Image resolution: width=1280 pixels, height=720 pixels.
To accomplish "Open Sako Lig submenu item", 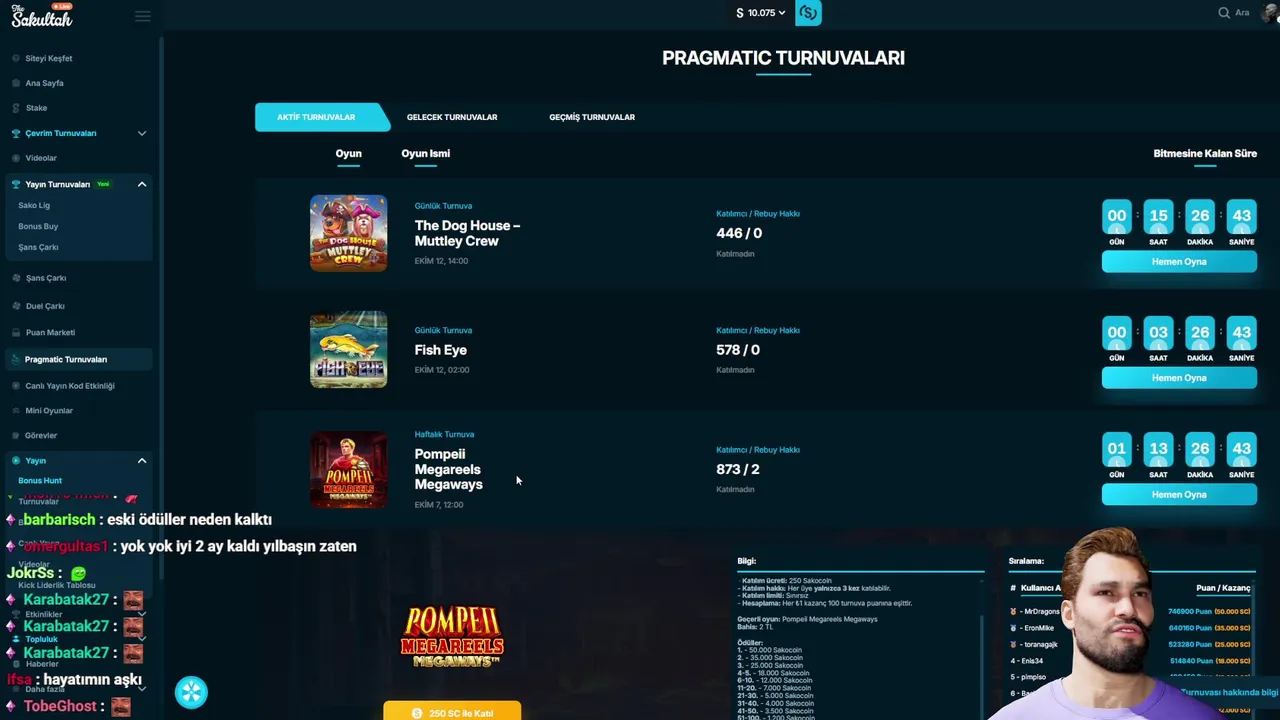I will (34, 205).
